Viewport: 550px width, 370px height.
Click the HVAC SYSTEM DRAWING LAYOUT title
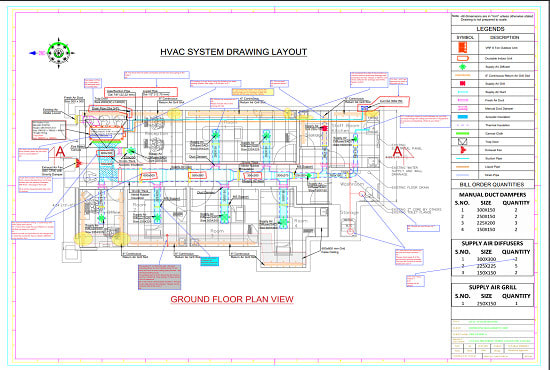234,52
